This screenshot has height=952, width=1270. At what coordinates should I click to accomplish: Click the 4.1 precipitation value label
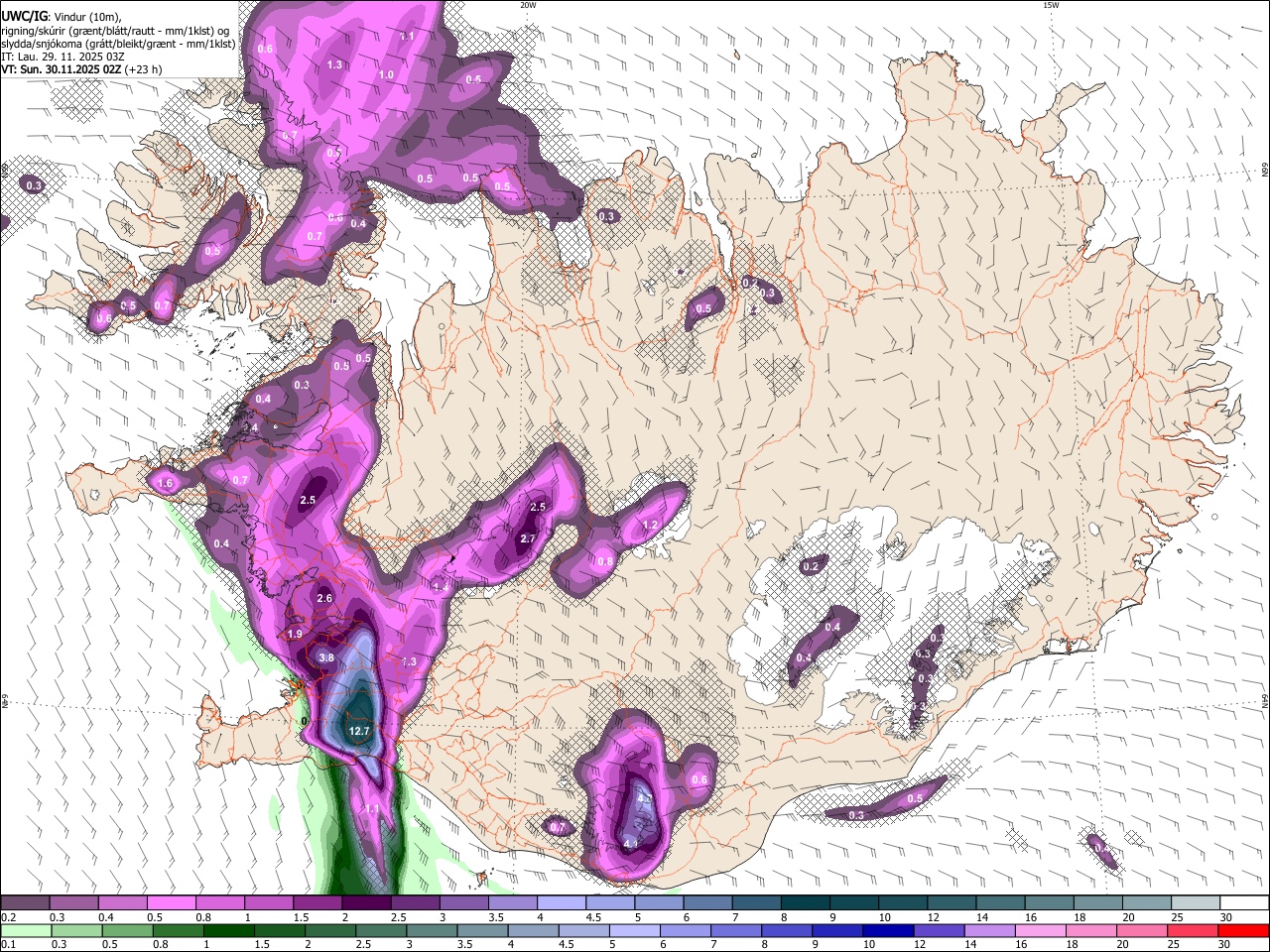[631, 844]
